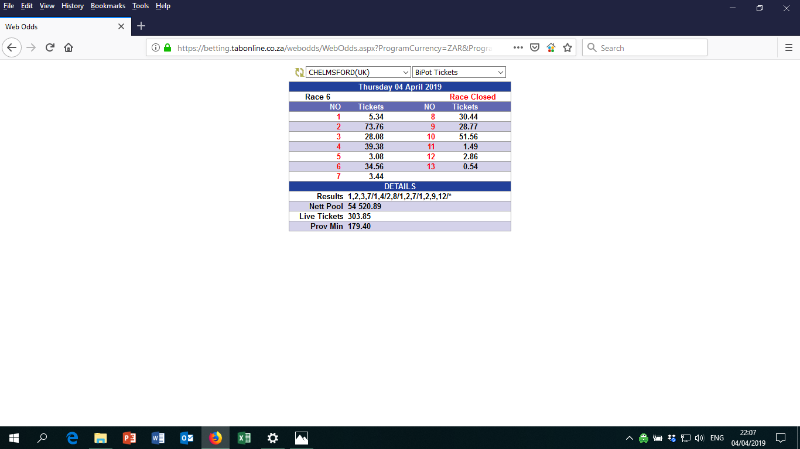Click the refresh odds icon beside CHELMSFORD
The image size is (800, 449).
[x=298, y=72]
